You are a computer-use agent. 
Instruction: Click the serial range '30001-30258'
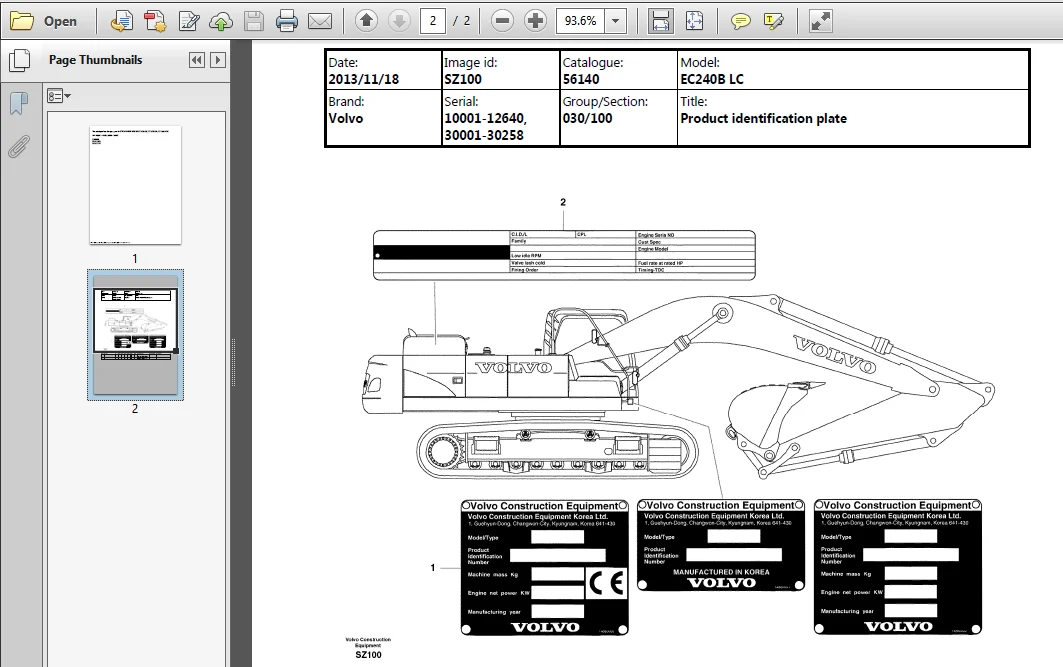coord(484,136)
